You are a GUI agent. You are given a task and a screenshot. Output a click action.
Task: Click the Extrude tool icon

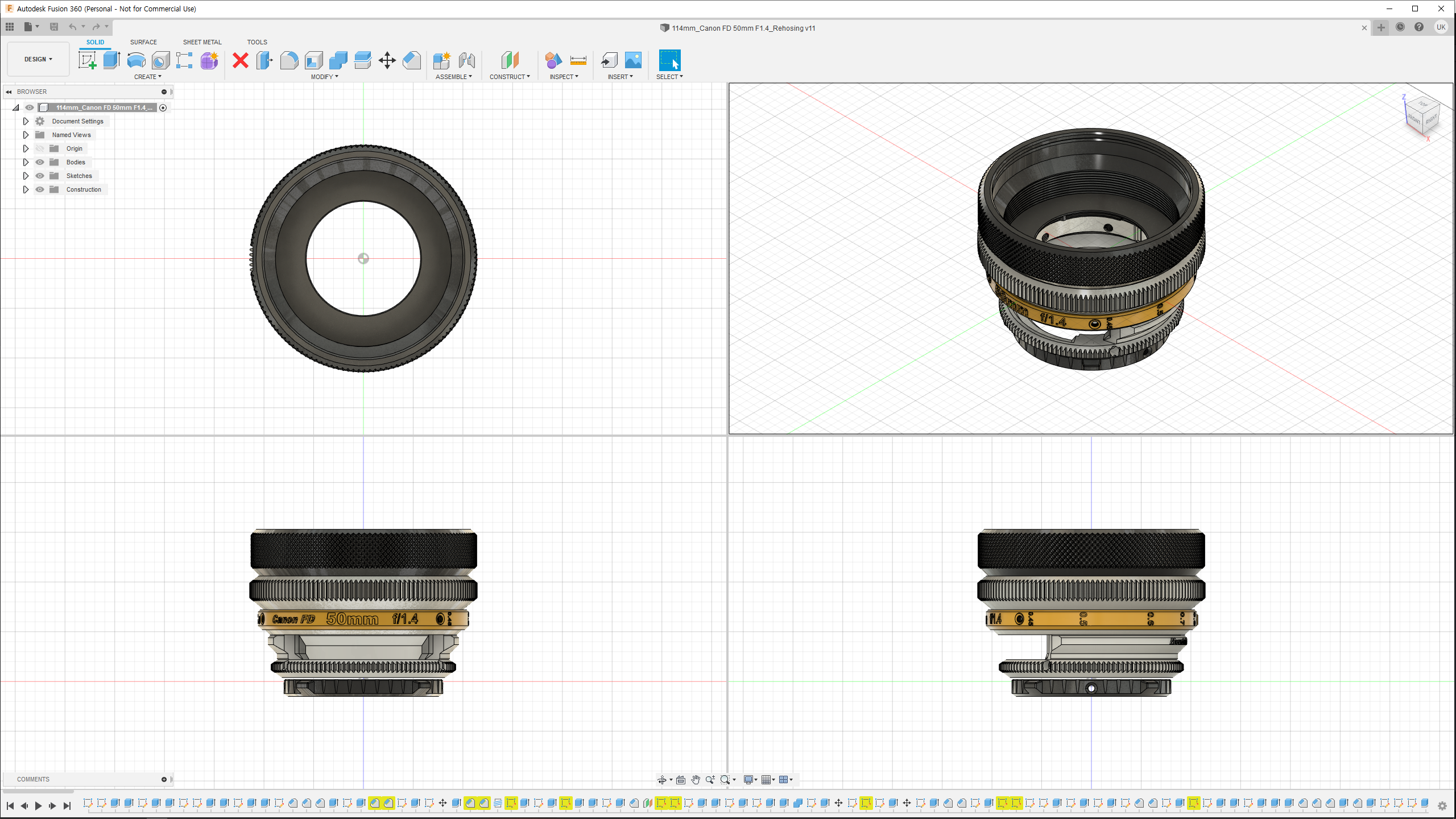(x=111, y=60)
